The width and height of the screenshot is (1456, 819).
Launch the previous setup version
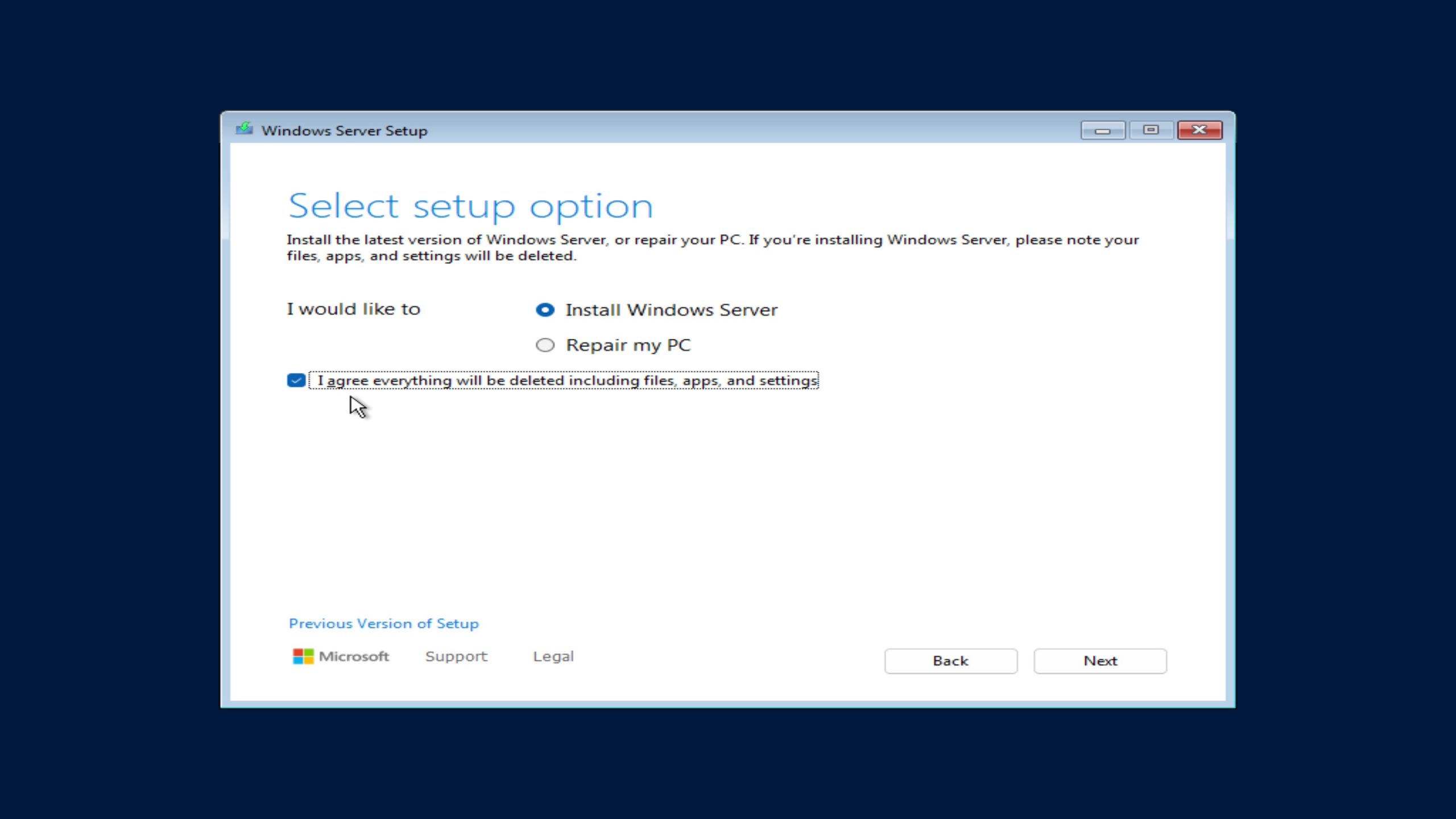383,623
